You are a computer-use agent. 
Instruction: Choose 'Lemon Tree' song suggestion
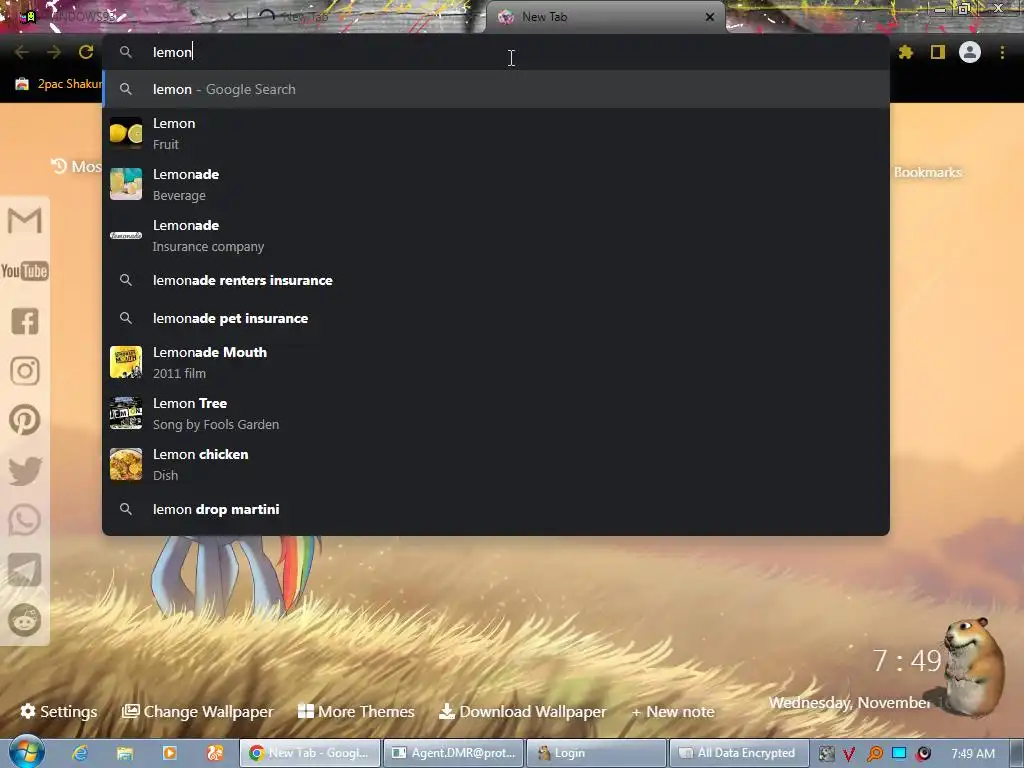tap(496, 413)
